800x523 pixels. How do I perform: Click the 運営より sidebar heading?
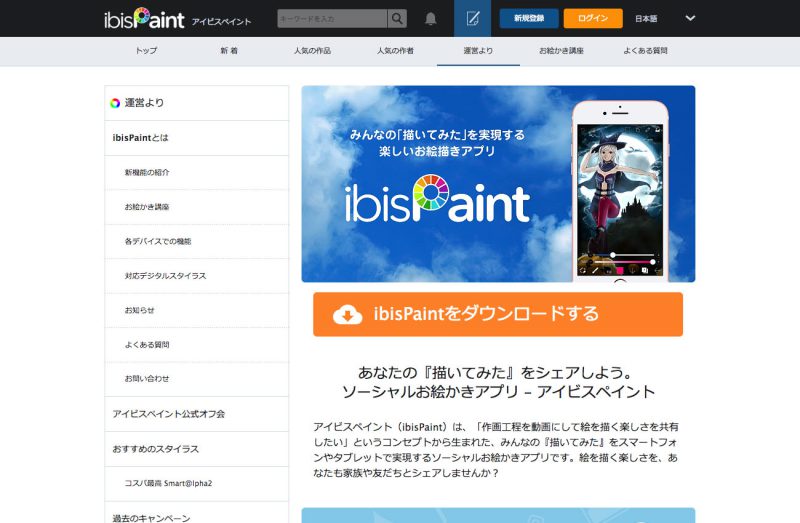pos(196,103)
